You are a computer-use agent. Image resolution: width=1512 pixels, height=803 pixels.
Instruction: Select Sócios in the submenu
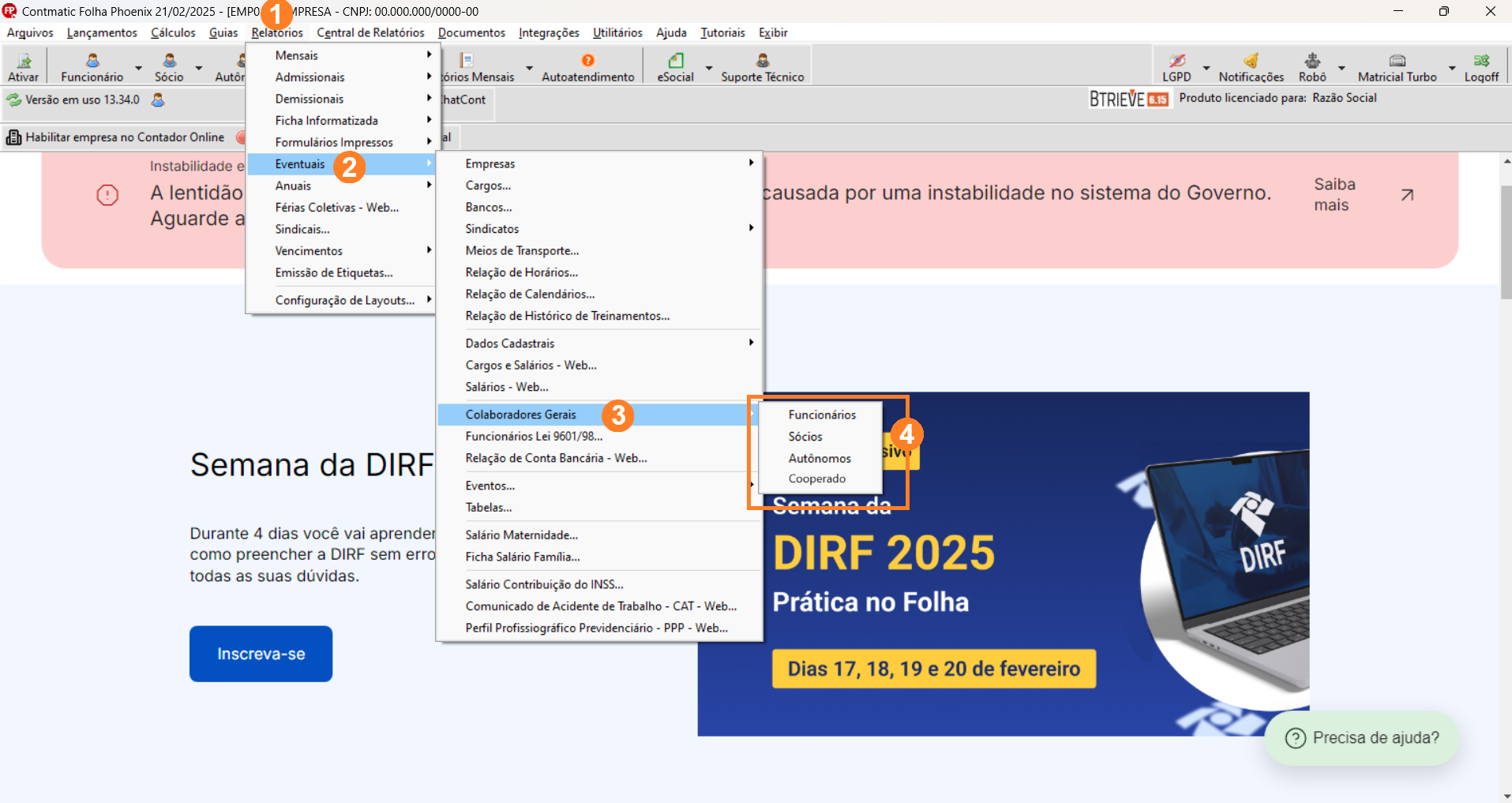pos(821,437)
